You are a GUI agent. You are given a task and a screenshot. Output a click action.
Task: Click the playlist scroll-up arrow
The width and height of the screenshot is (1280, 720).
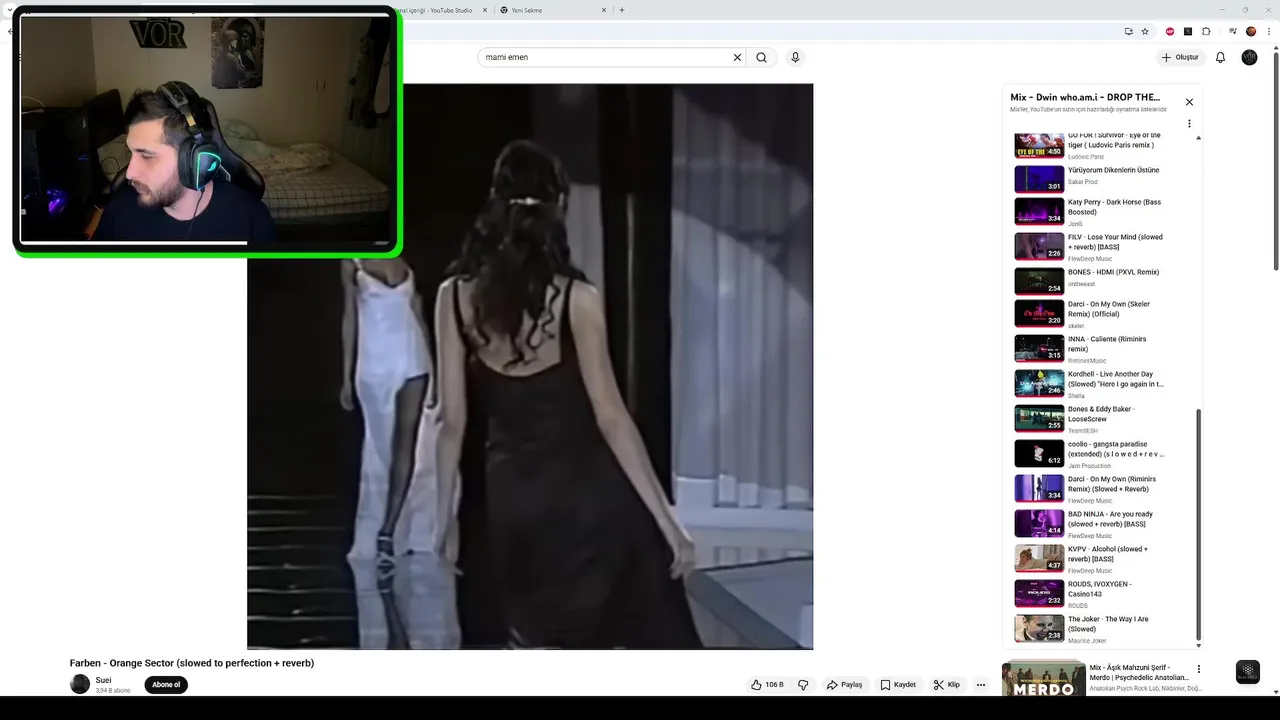pyautogui.click(x=1198, y=137)
